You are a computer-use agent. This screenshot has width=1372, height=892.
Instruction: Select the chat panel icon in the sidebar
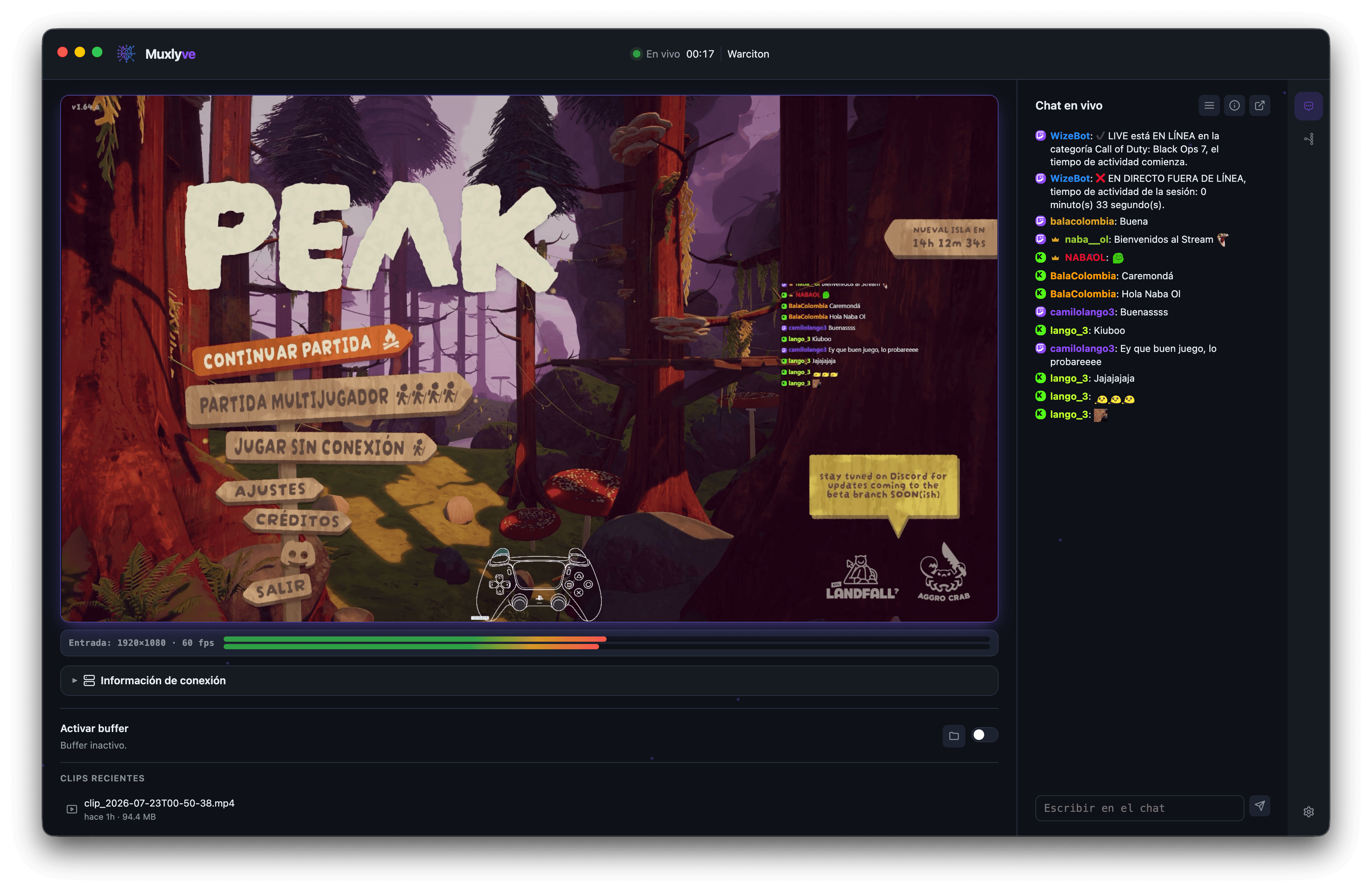[1309, 106]
